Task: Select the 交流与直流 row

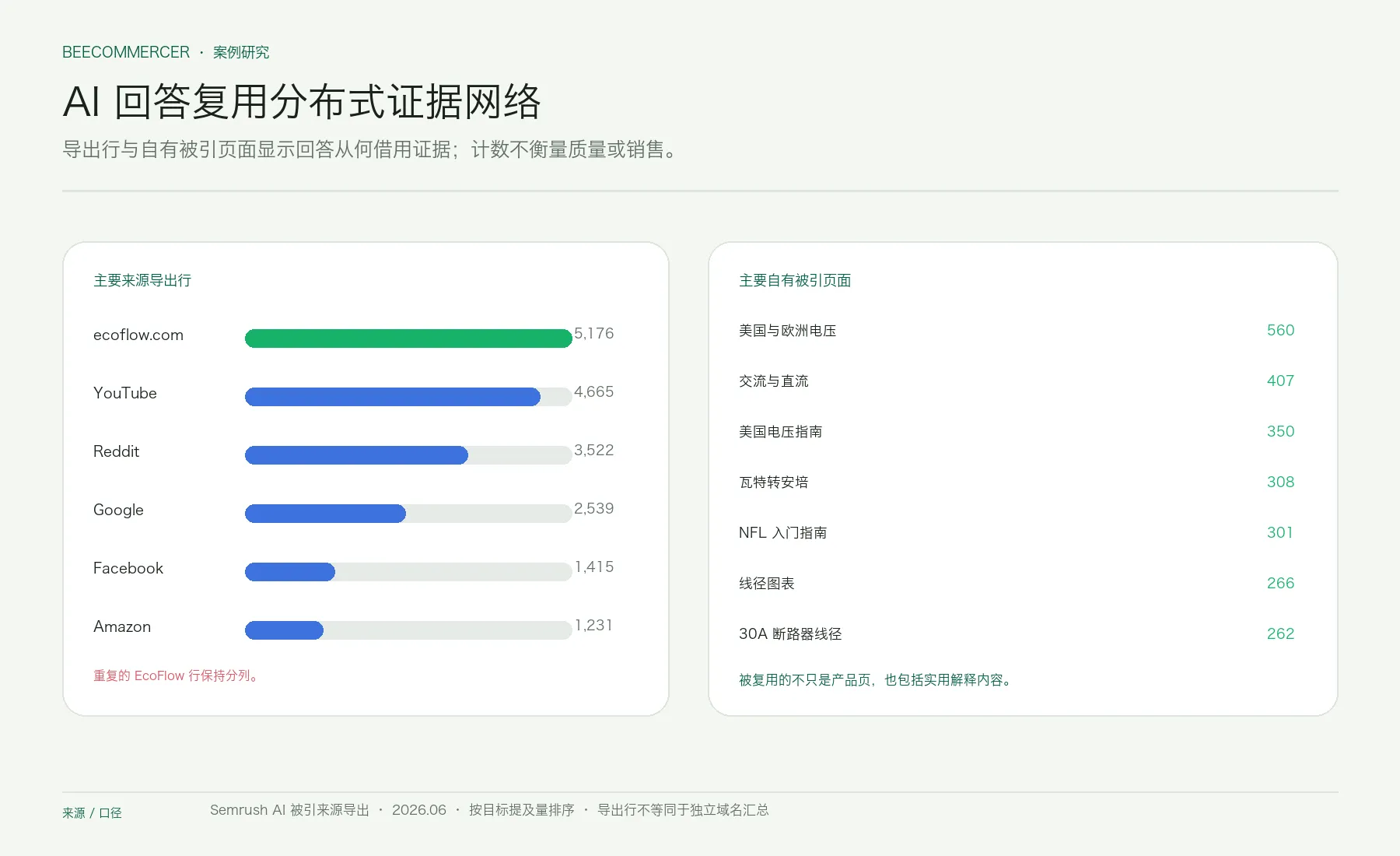Action: click(x=1017, y=381)
